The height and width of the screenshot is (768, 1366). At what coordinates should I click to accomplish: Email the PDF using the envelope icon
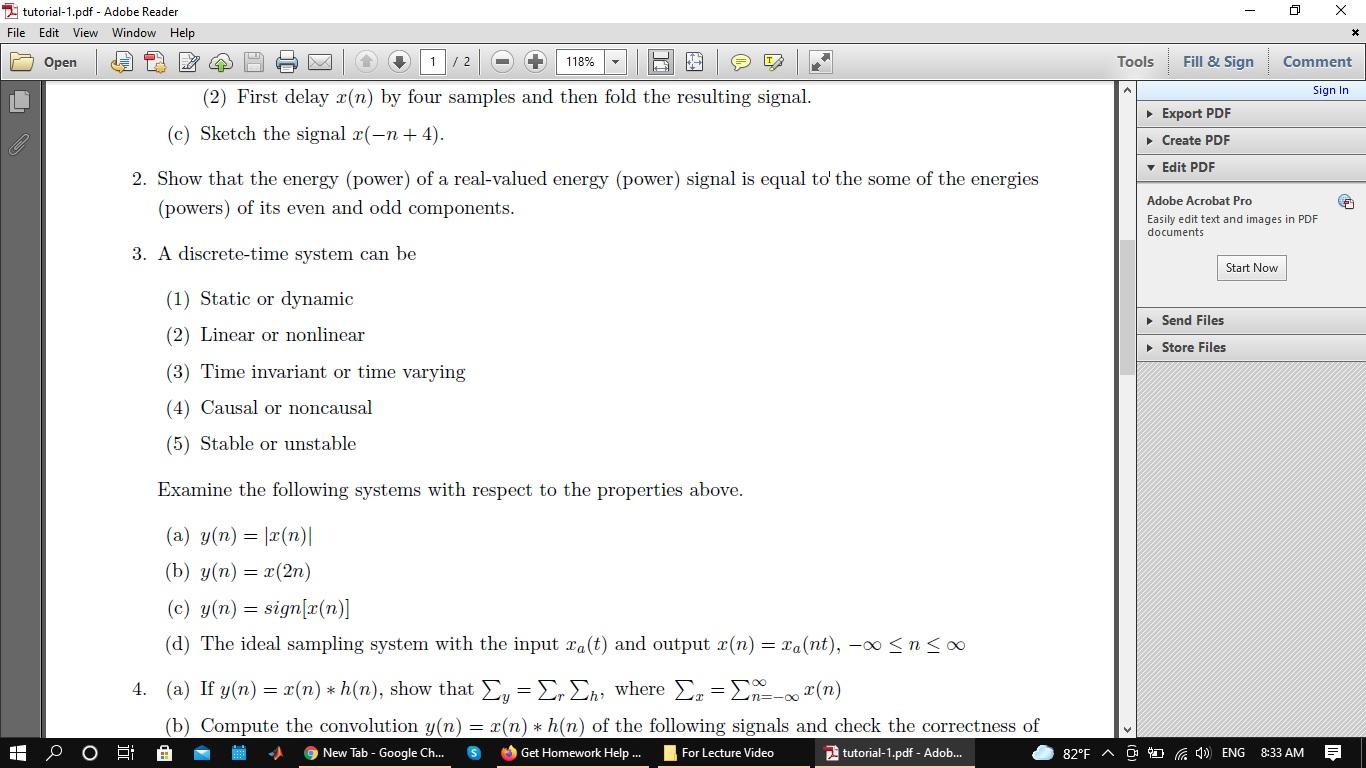(320, 62)
